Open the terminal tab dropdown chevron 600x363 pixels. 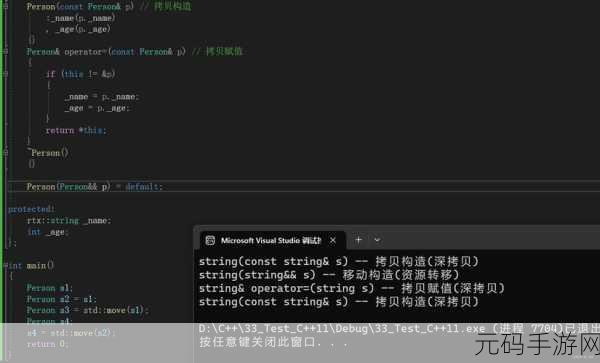pos(377,240)
